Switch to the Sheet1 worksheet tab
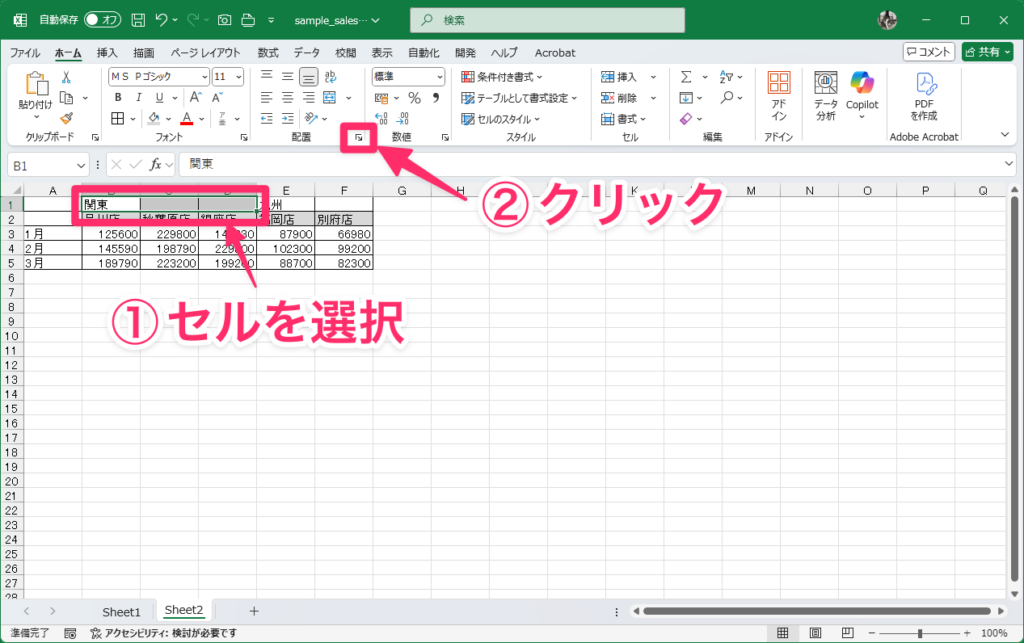 click(x=121, y=611)
